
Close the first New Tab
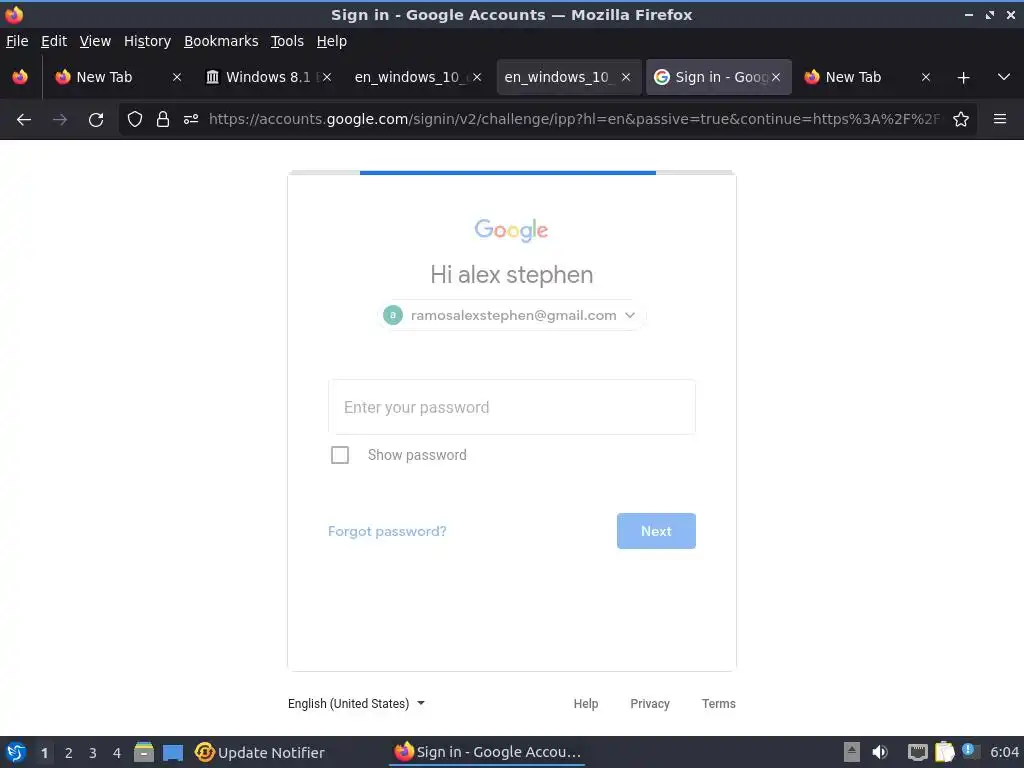[x=177, y=77]
